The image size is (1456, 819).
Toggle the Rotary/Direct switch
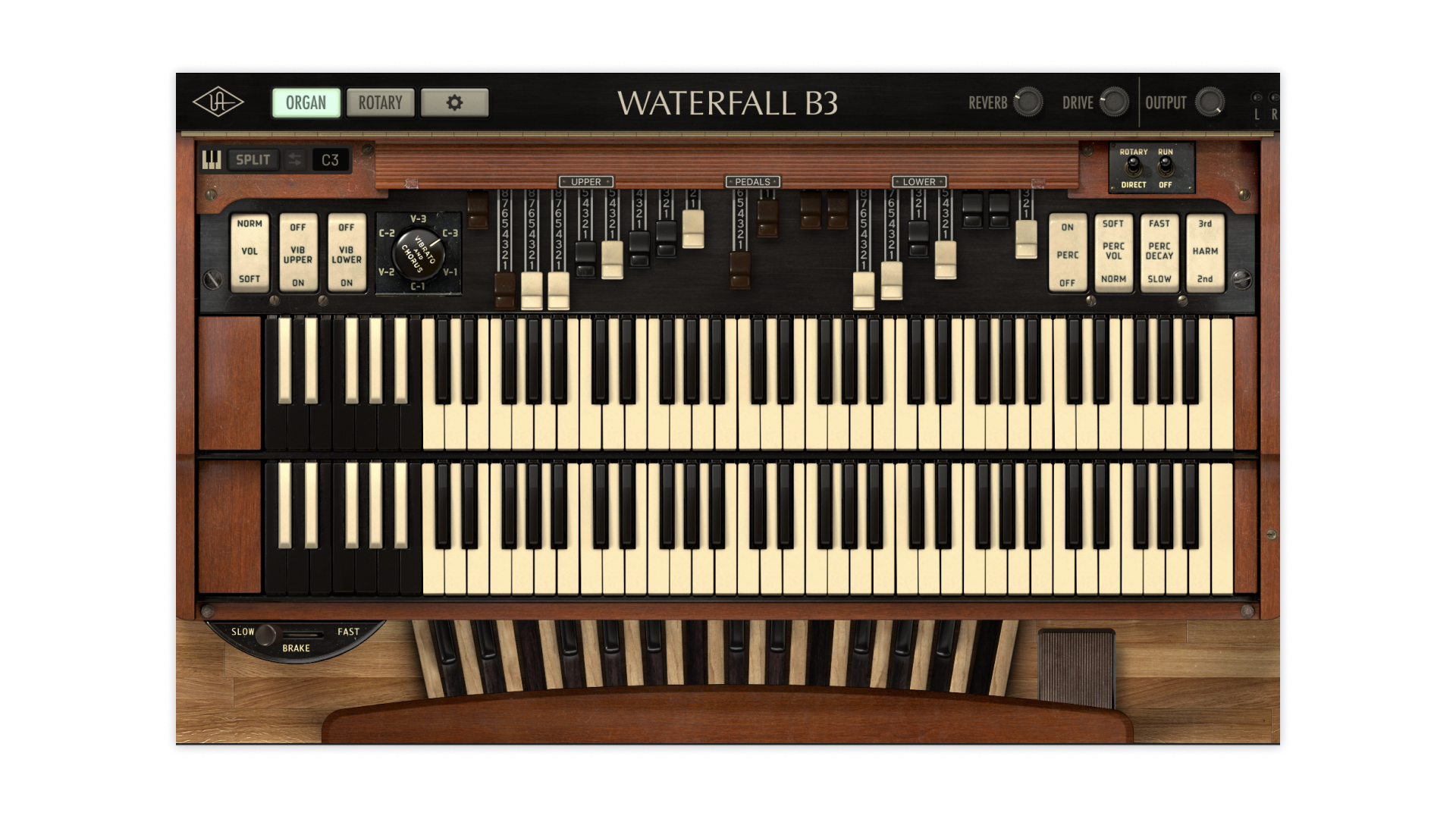pos(1133,167)
